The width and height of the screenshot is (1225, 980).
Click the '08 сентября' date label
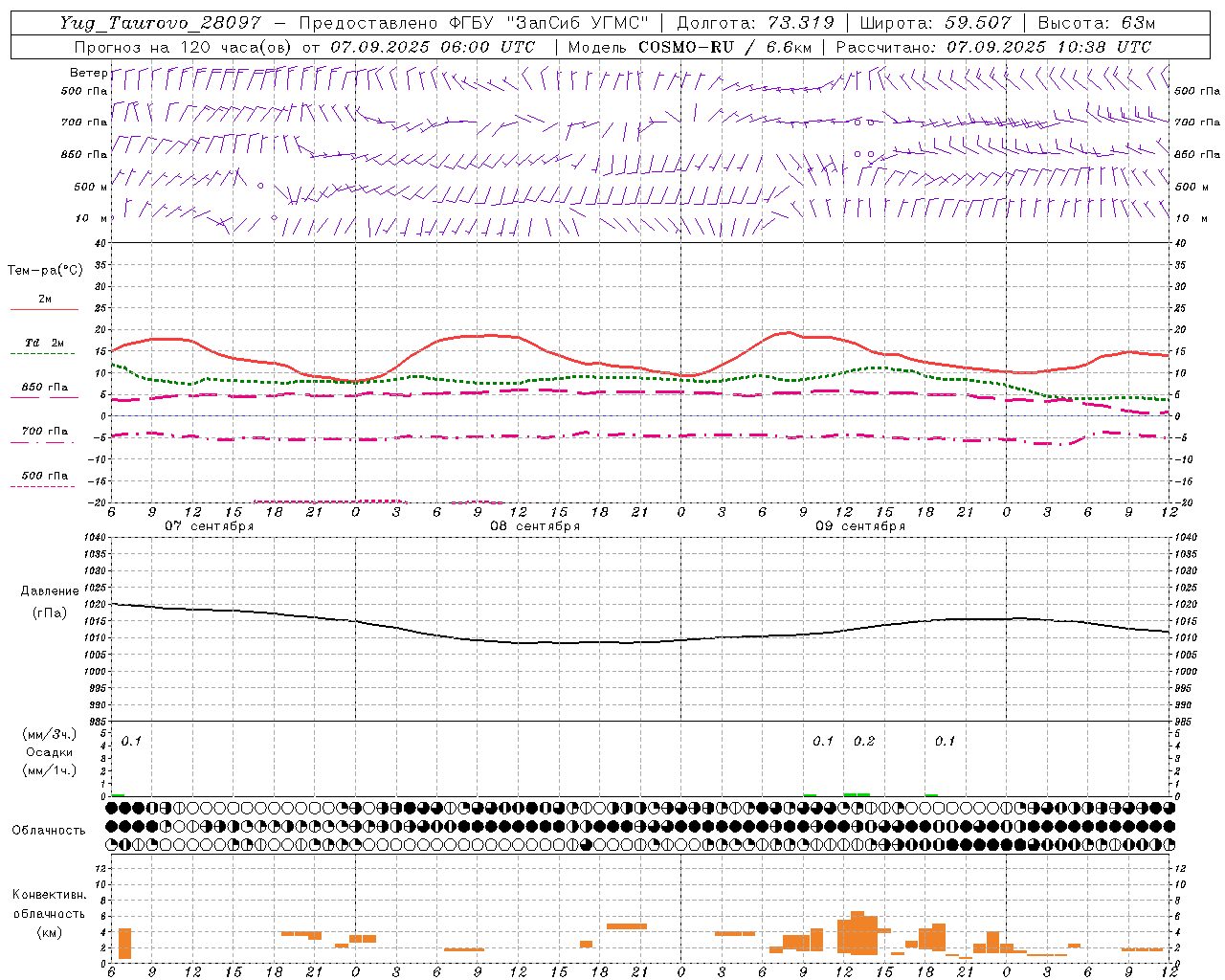535,526
